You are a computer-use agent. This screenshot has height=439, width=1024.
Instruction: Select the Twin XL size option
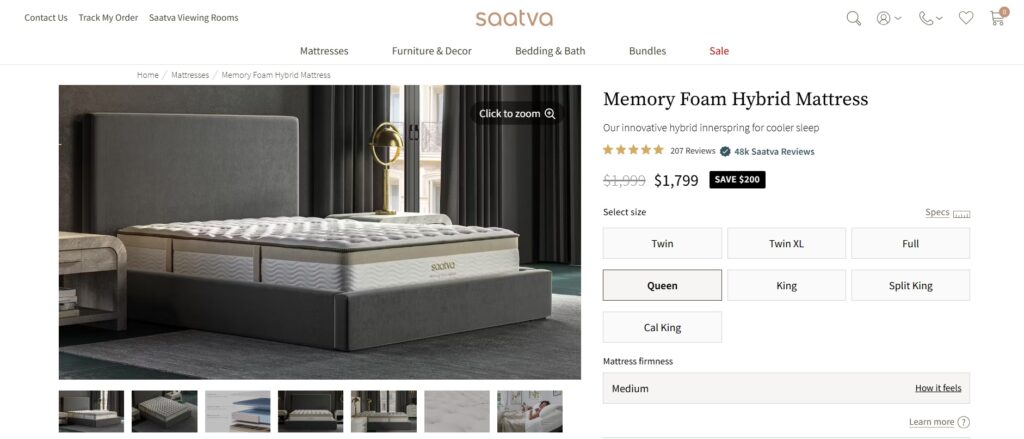pos(786,244)
